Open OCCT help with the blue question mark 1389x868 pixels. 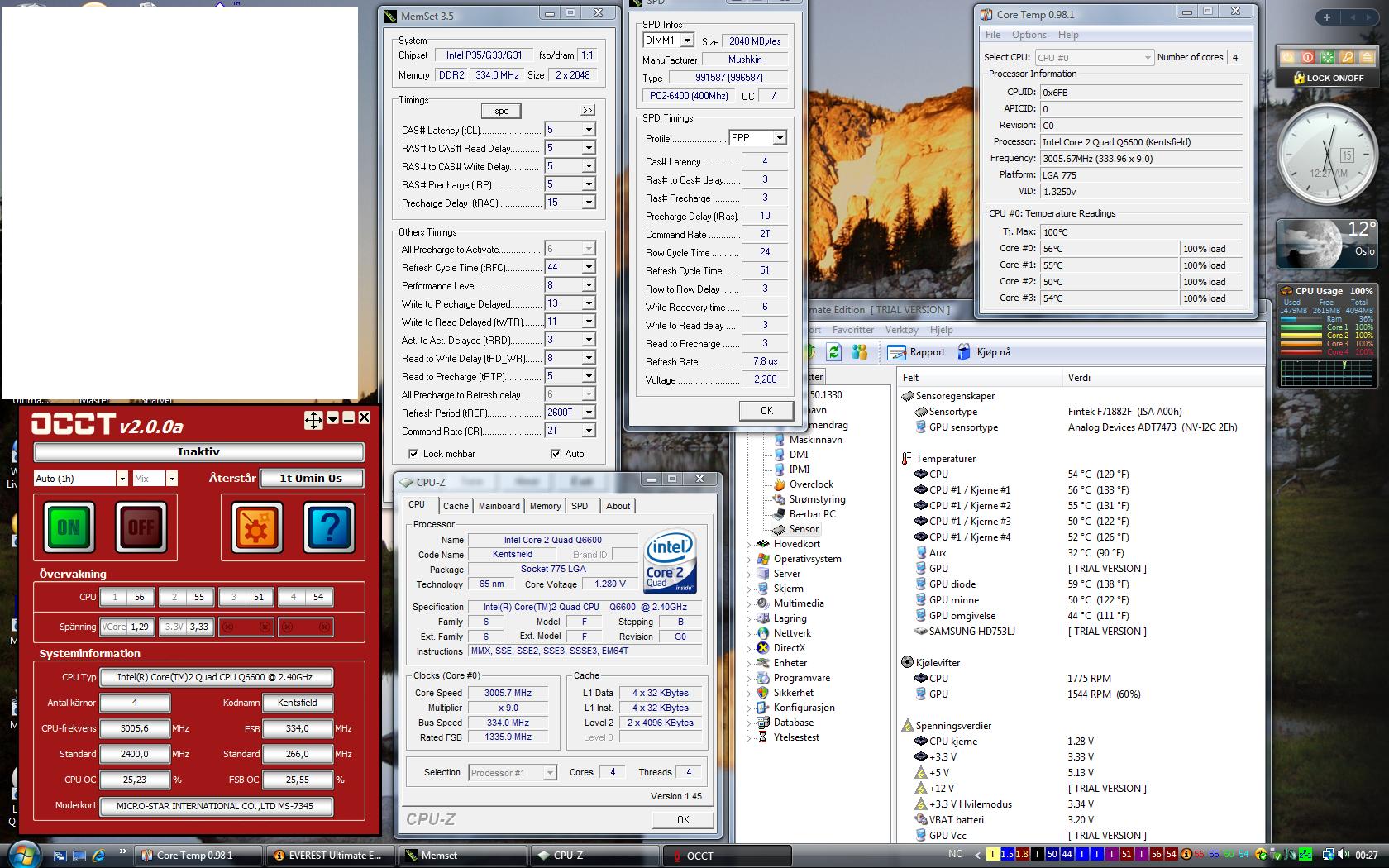point(329,527)
